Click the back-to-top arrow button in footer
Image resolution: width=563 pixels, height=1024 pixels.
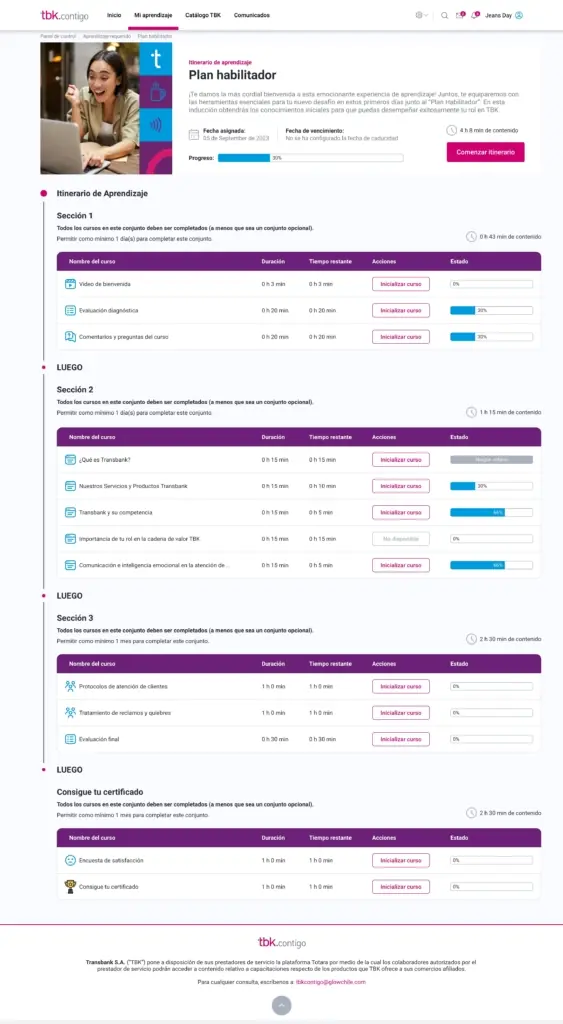click(282, 1005)
